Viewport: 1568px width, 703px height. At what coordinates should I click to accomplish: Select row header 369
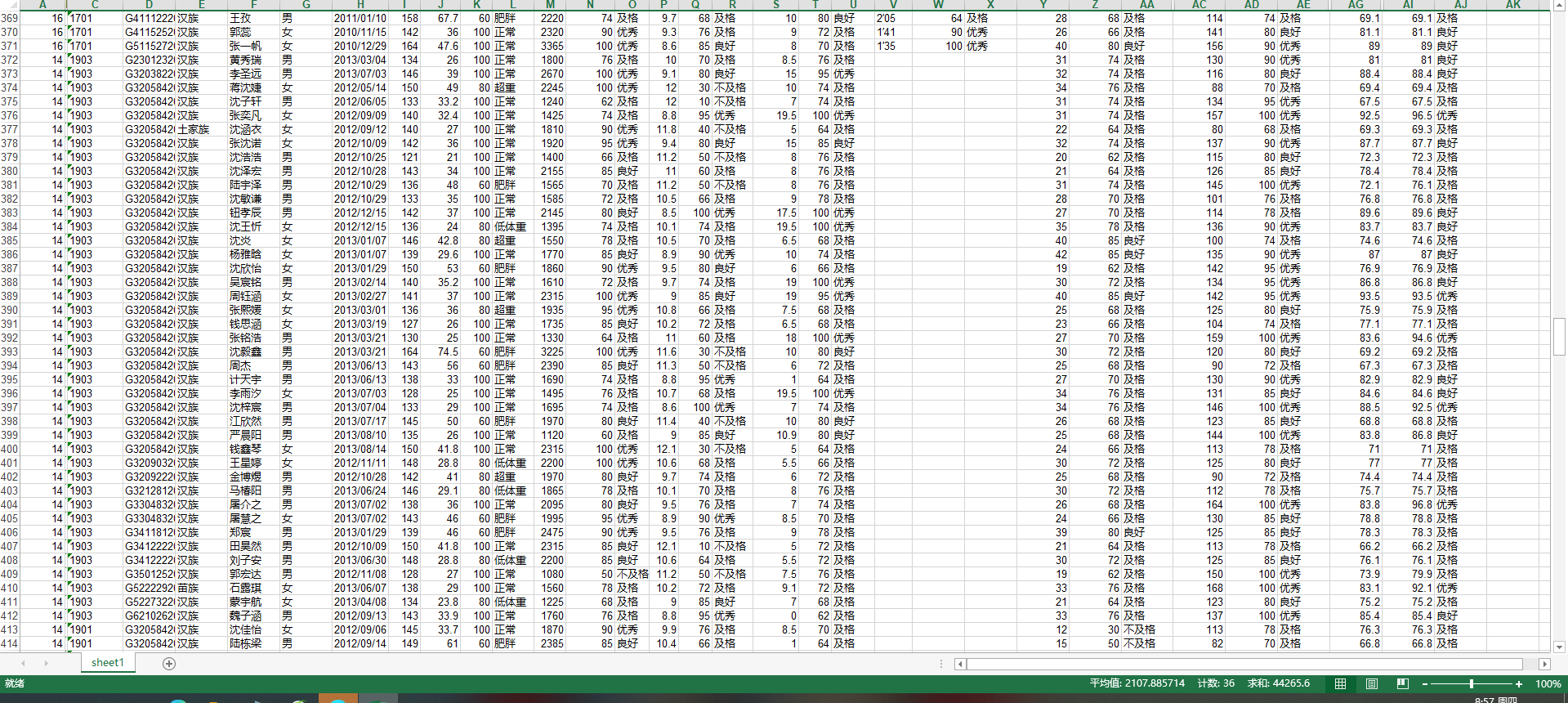[9, 18]
